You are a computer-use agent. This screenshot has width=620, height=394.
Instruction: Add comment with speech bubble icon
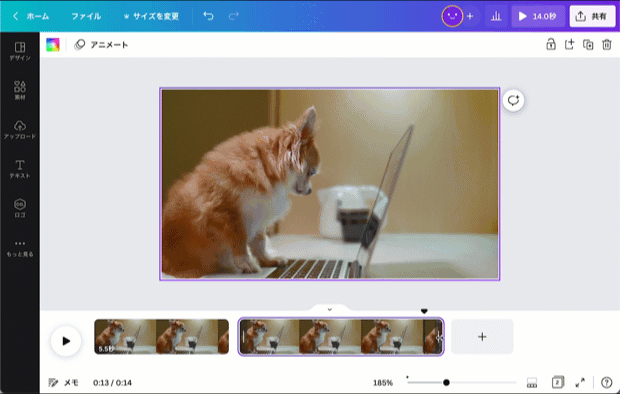coord(513,100)
